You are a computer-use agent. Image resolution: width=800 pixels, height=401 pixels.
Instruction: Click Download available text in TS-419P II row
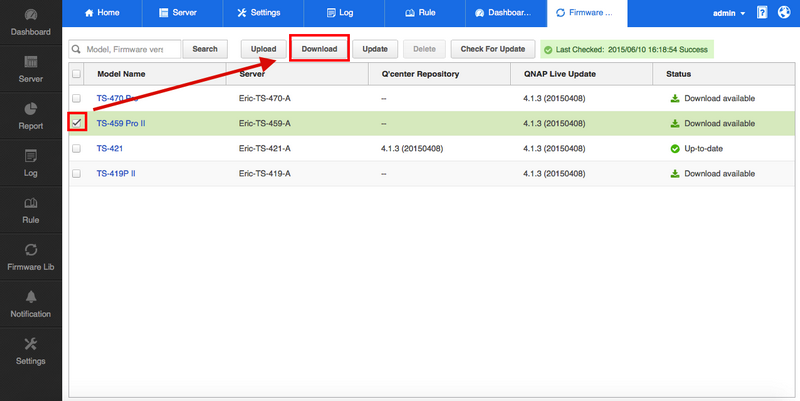point(719,173)
